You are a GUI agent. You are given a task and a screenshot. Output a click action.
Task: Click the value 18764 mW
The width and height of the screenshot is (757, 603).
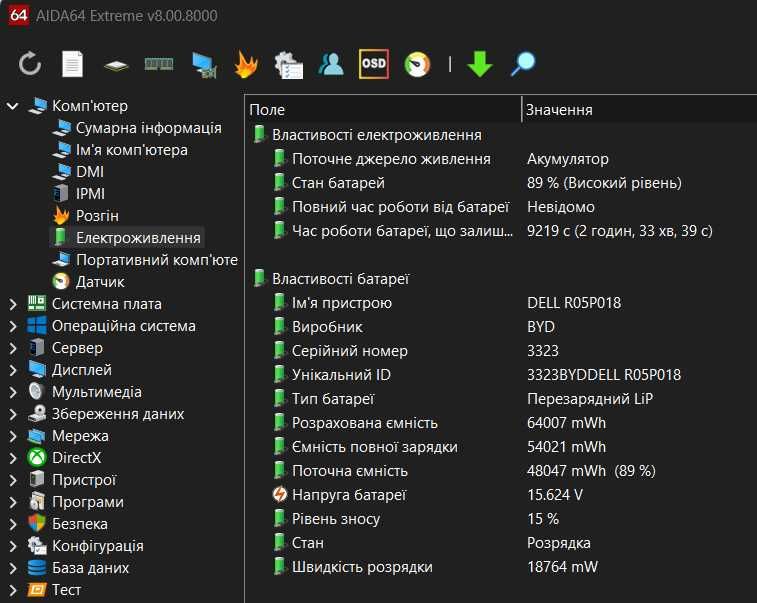pyautogui.click(x=562, y=567)
